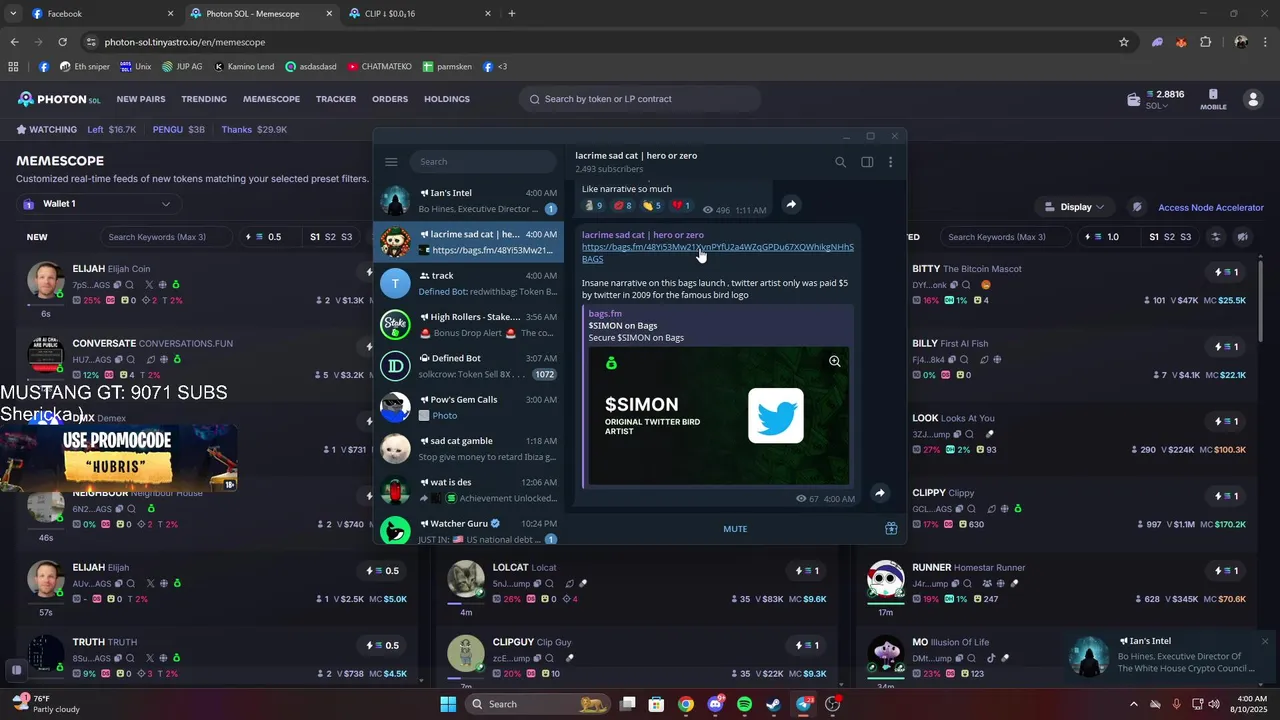
Task: Open Photon user profile avatar
Action: (x=1252, y=99)
